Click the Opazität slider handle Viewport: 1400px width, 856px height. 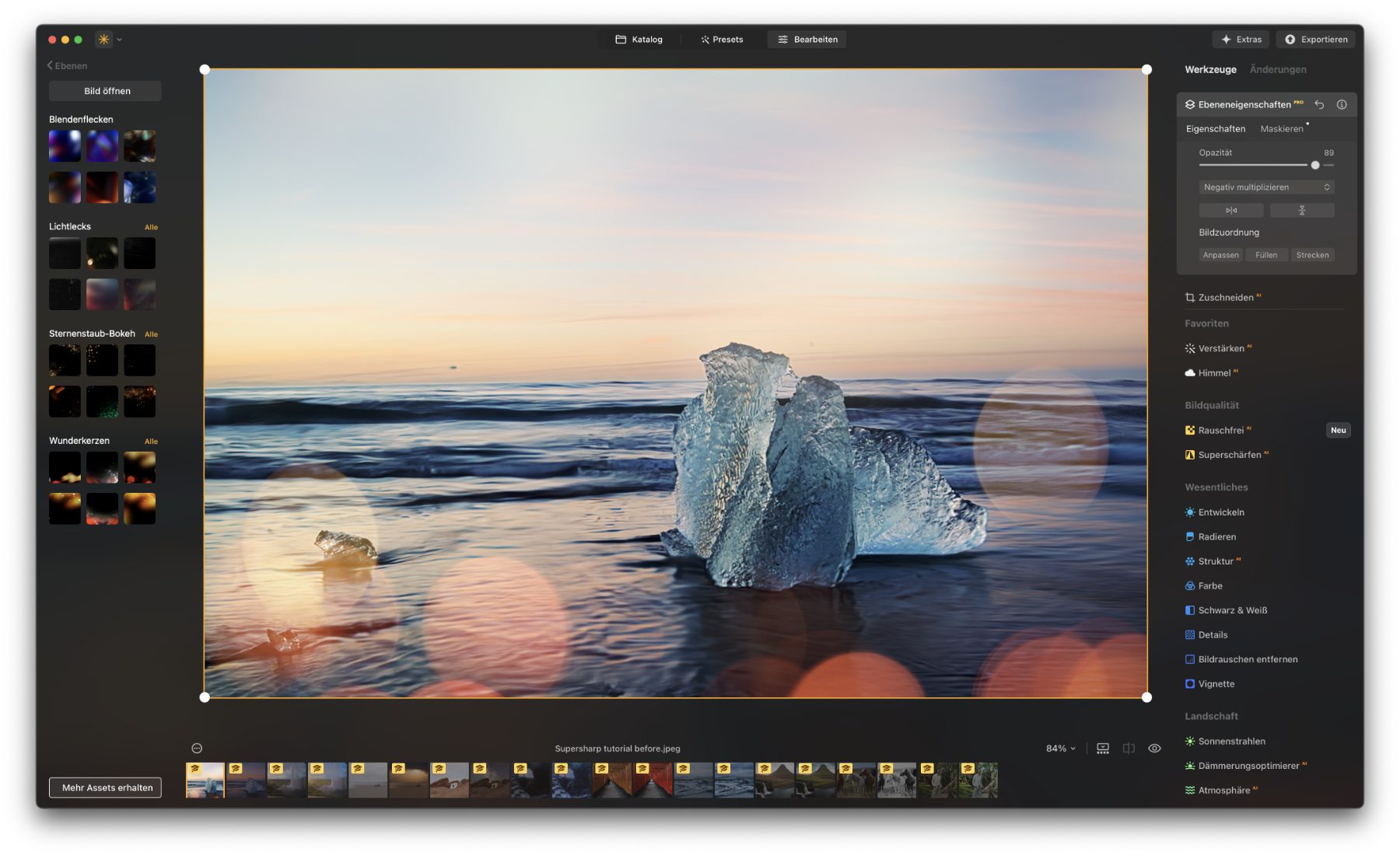[x=1315, y=165]
